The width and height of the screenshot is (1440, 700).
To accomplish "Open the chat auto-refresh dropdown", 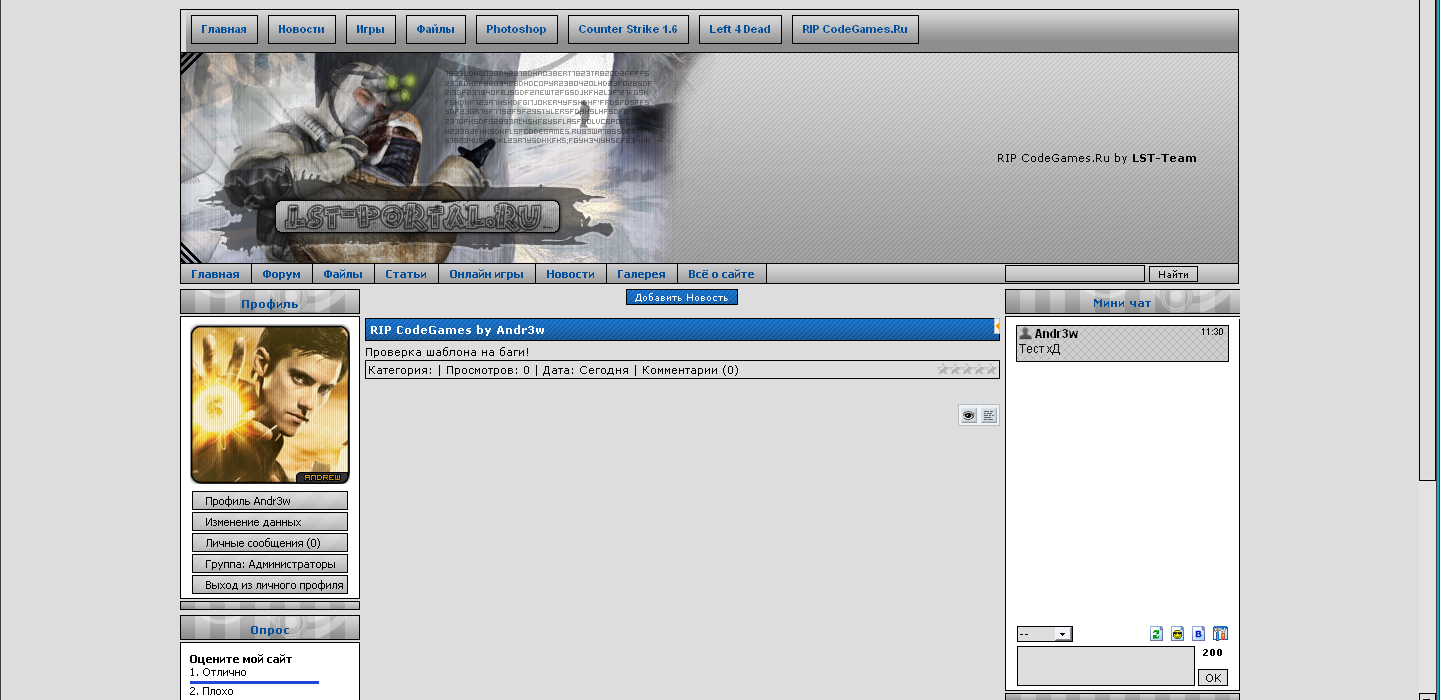I will (1044, 634).
